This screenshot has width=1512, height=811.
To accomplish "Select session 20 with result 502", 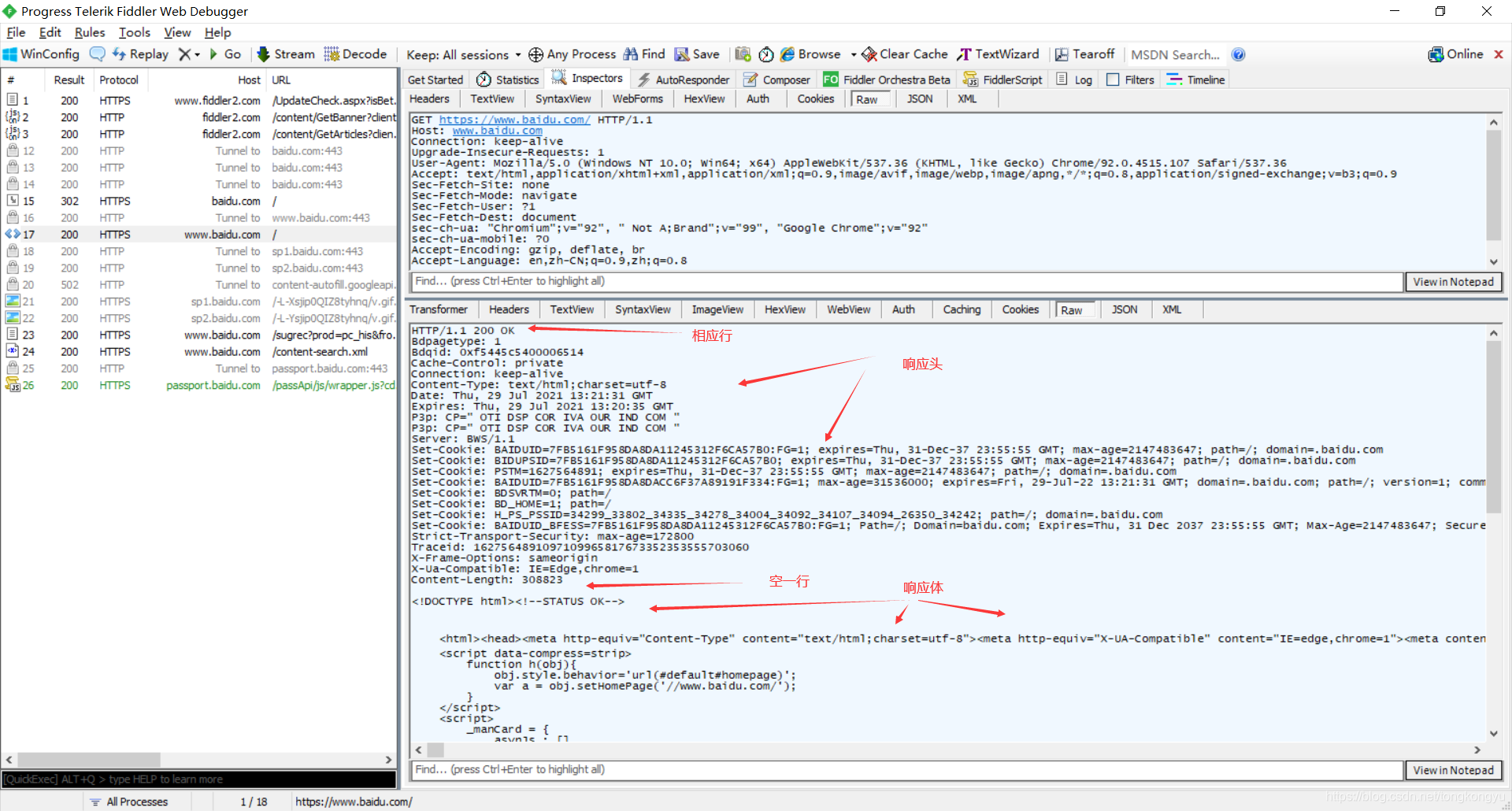I will [198, 284].
